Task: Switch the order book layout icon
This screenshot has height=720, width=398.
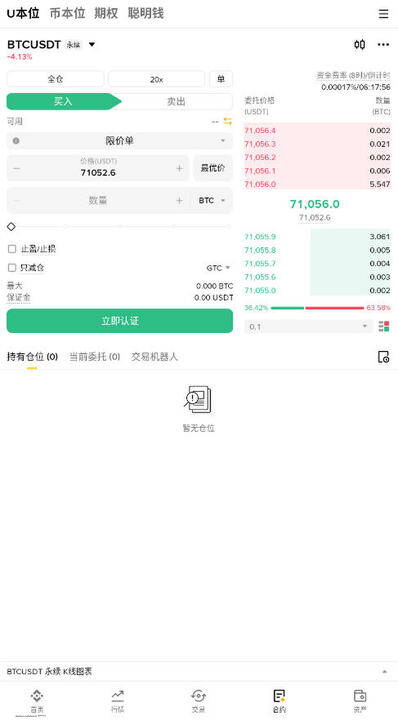Action: point(384,326)
